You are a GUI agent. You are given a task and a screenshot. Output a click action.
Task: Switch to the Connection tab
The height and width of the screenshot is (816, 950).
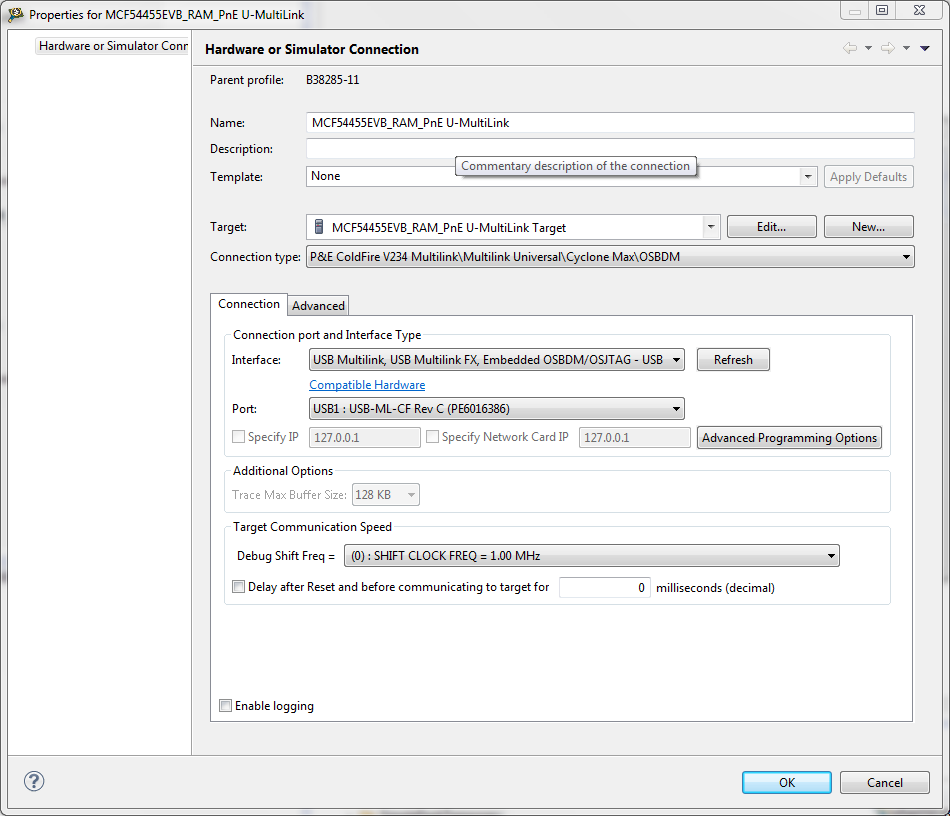(248, 304)
